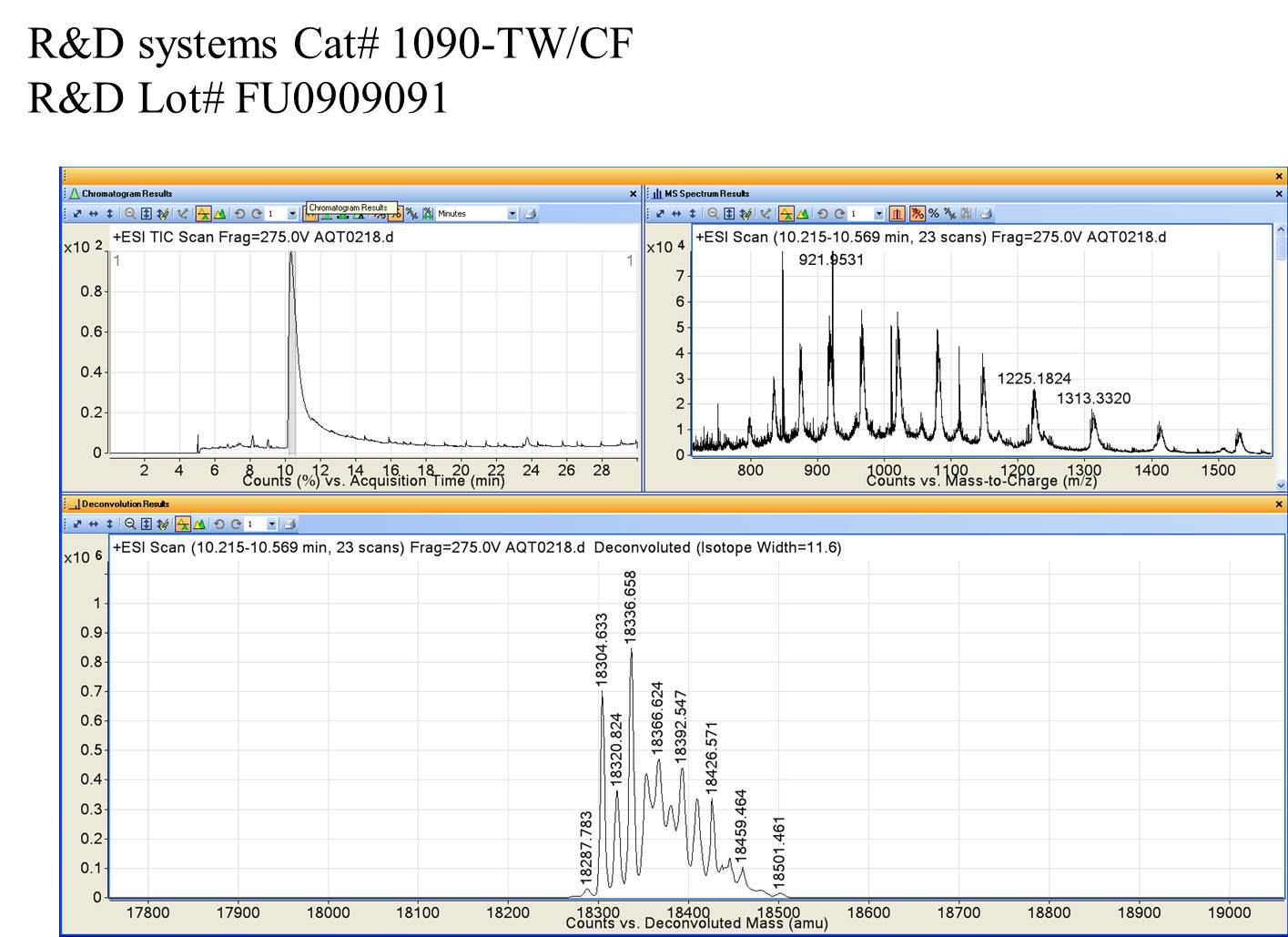Viewport: 1288px width, 937px height.
Task: Click horizontal autoscale icon in Deconvolution toolbar
Action: click(x=94, y=525)
